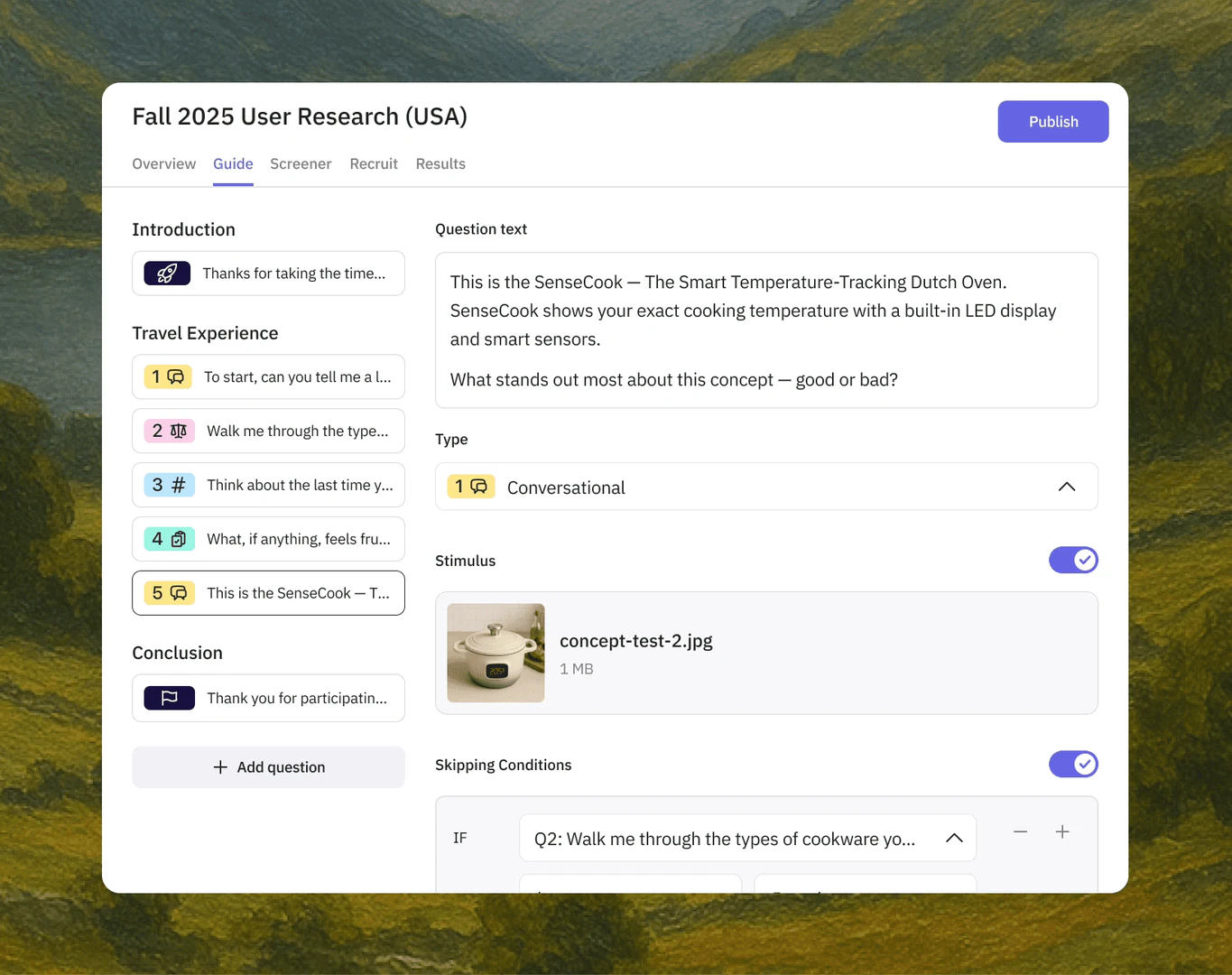Switch to the Screener tab
The width and height of the screenshot is (1232, 975).
[301, 163]
